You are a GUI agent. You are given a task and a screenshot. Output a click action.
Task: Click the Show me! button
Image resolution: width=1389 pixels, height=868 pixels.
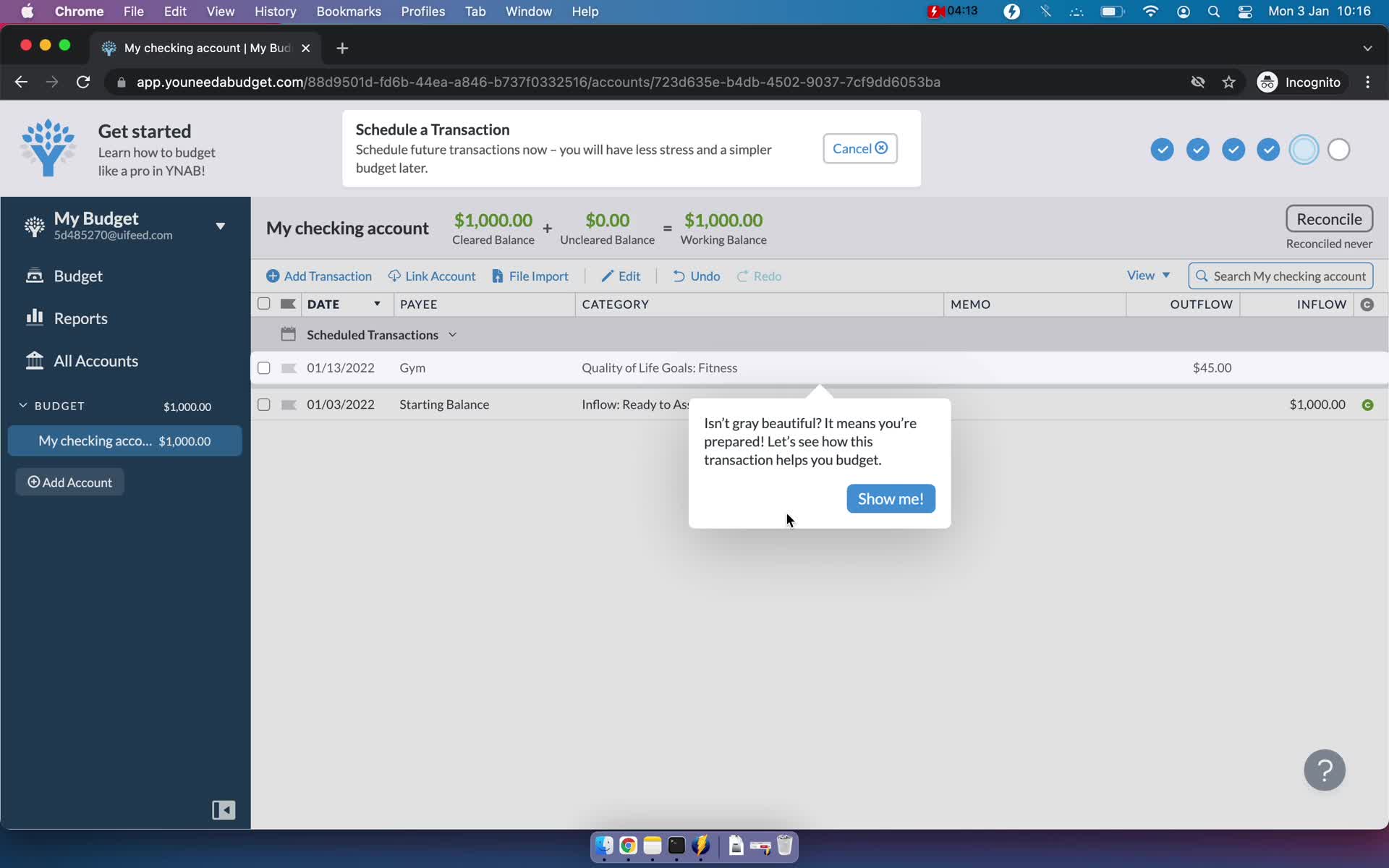pos(890,498)
